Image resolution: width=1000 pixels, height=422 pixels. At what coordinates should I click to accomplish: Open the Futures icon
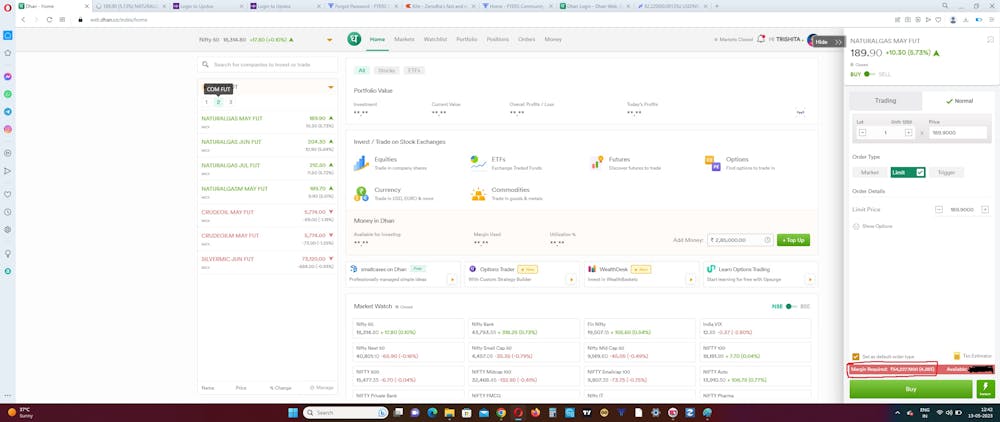click(595, 162)
